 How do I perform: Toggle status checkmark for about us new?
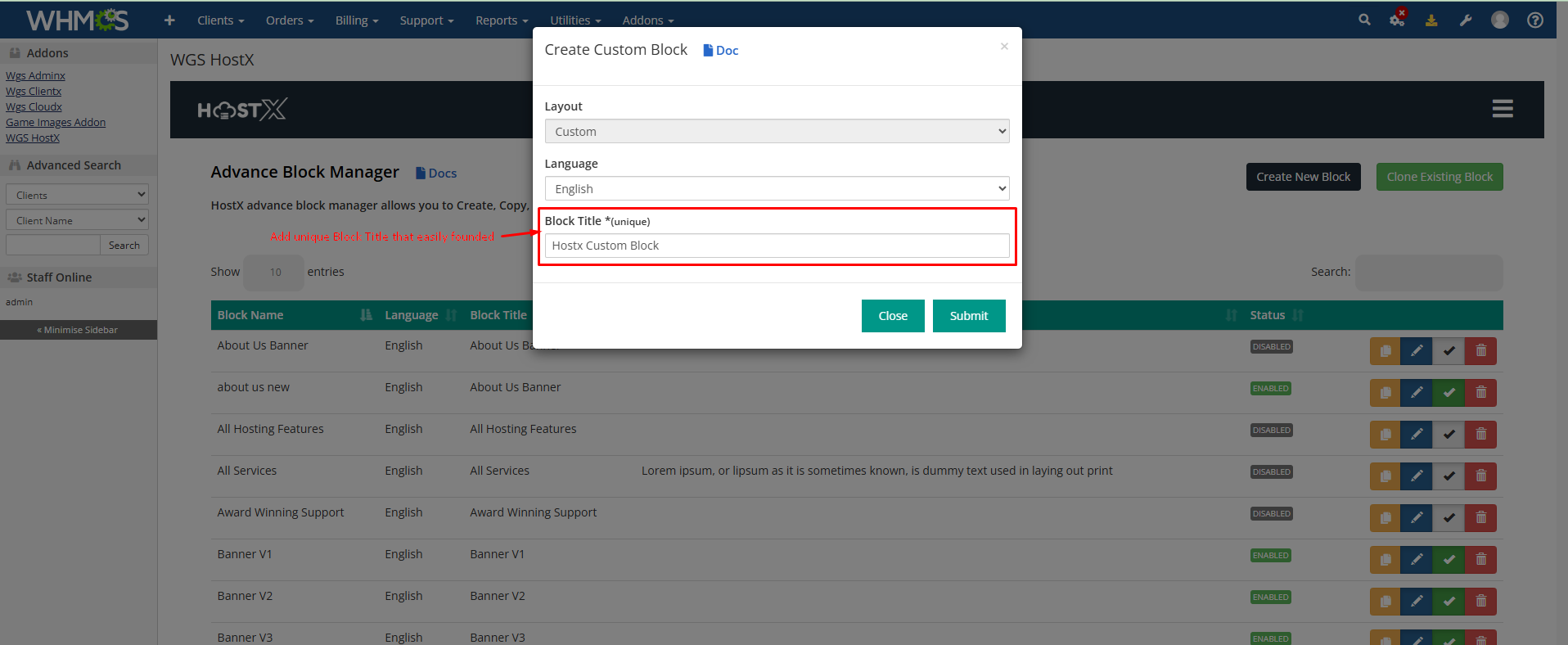tap(1449, 393)
